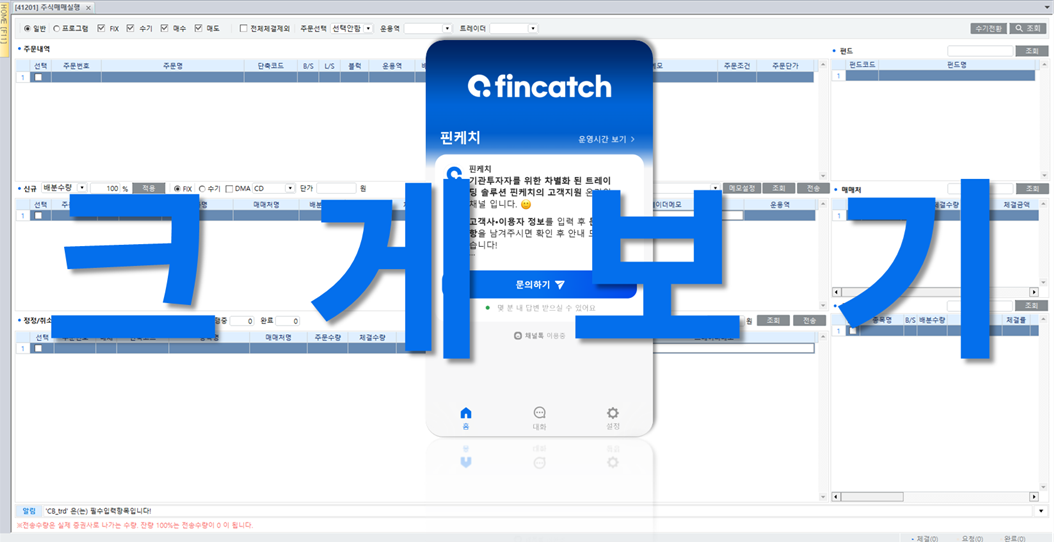Open the 홈 icon in fincatch phone
This screenshot has height=542, width=1054.
[465, 413]
